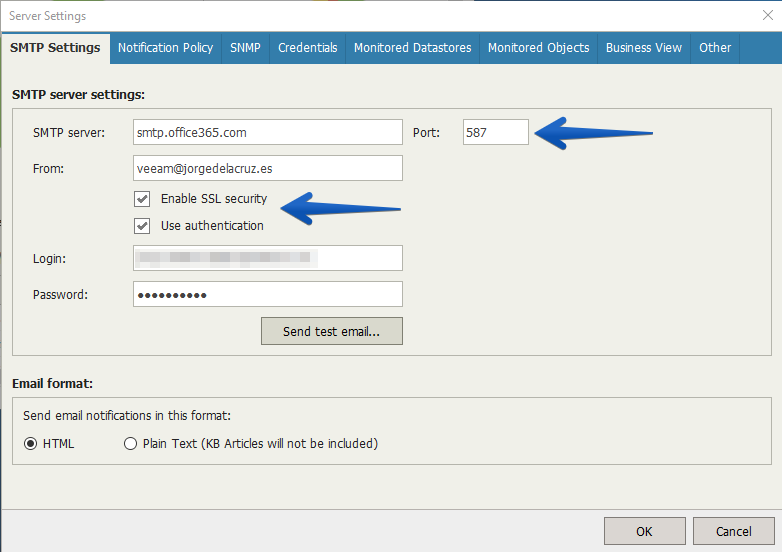Click the From email address field
This screenshot has width=782, height=552.
[x=268, y=168]
